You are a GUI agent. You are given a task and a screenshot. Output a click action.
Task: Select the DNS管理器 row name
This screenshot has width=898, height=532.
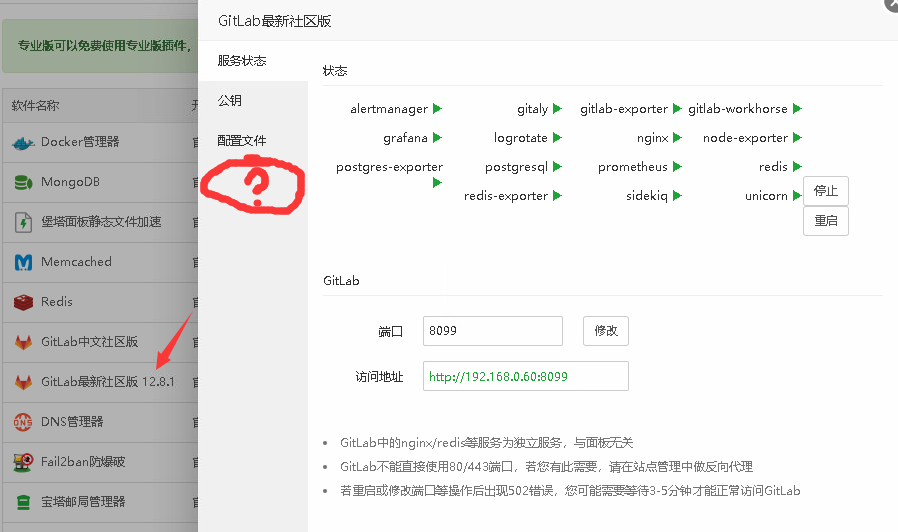click(x=72, y=422)
